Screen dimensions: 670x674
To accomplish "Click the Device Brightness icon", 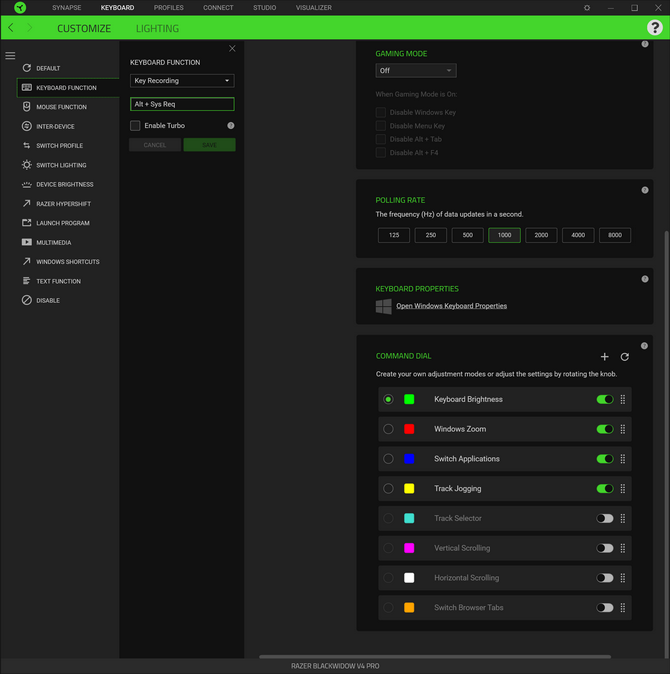I will (27, 184).
